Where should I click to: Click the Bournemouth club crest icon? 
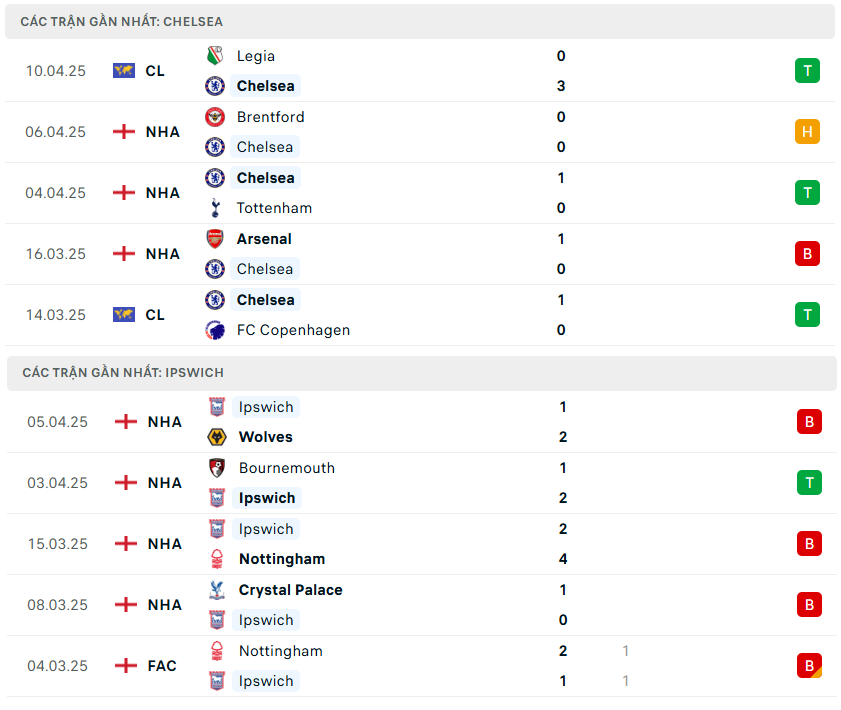coord(217,468)
